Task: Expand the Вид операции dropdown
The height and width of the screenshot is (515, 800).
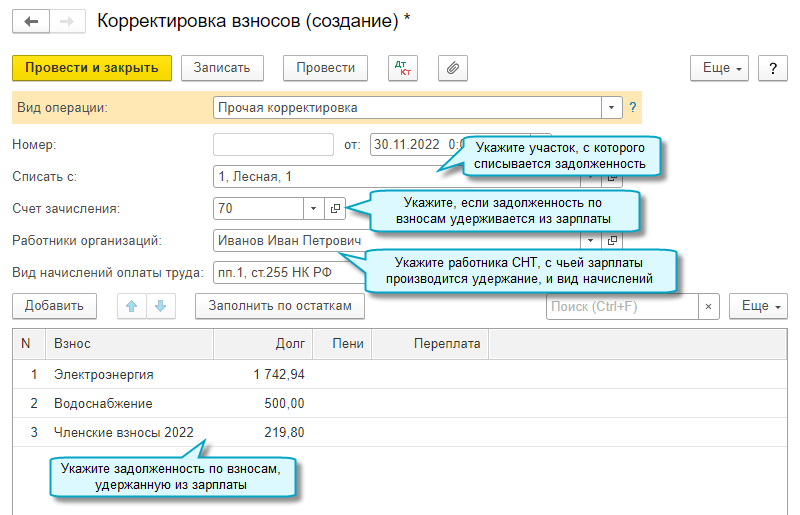Action: (x=611, y=107)
